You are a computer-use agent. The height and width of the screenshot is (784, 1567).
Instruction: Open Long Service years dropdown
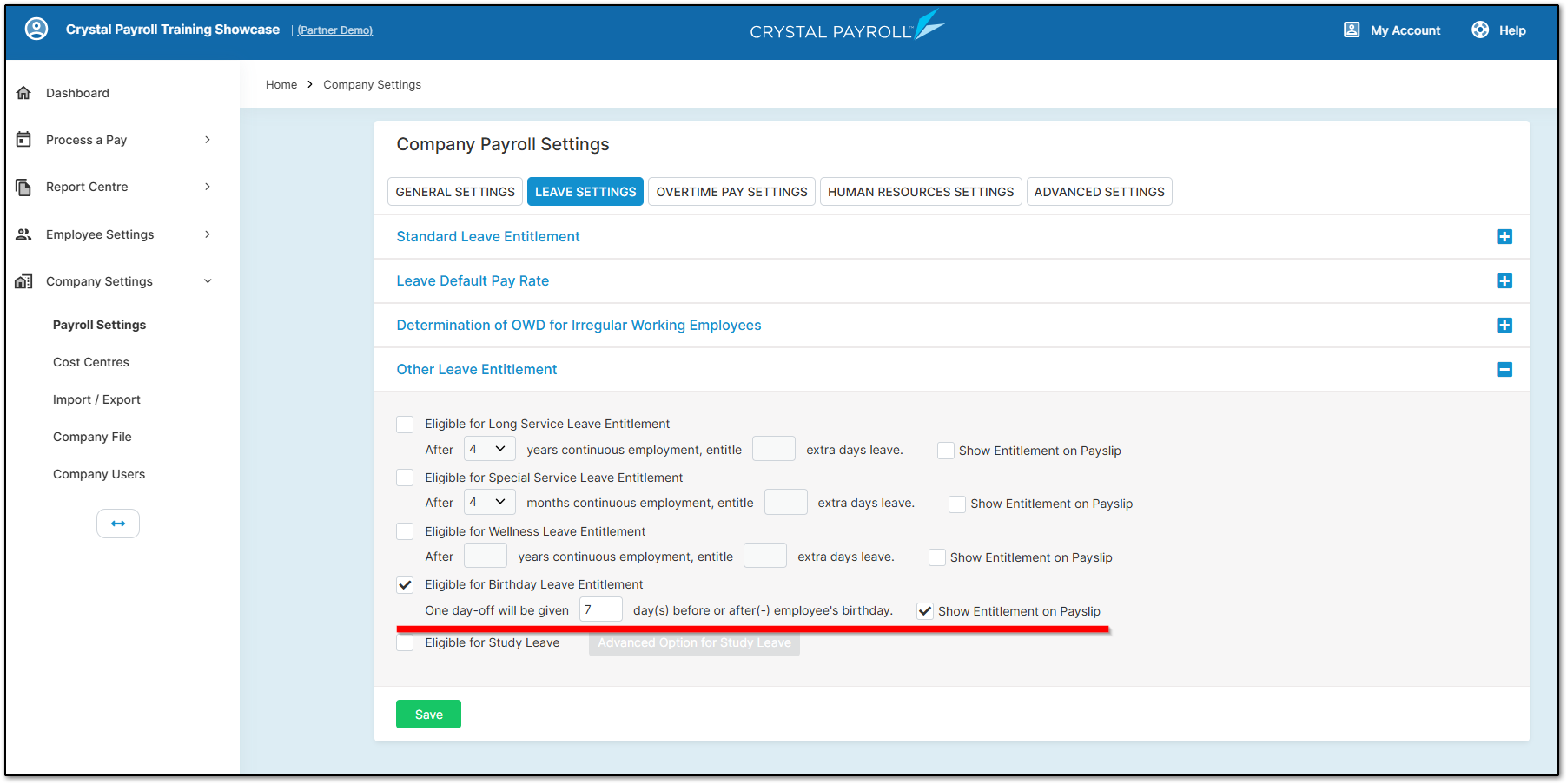(490, 449)
